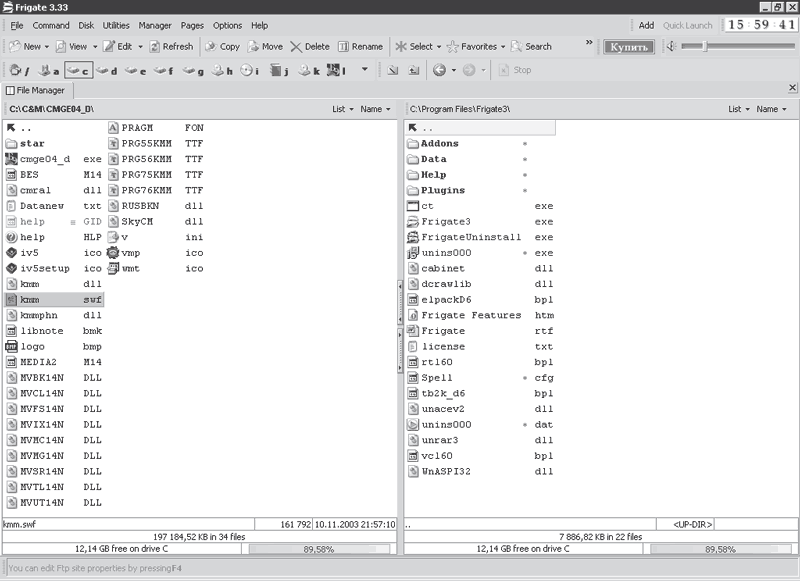The image size is (800, 581).
Task: Select the Plugins folder in right panel
Action: [442, 190]
